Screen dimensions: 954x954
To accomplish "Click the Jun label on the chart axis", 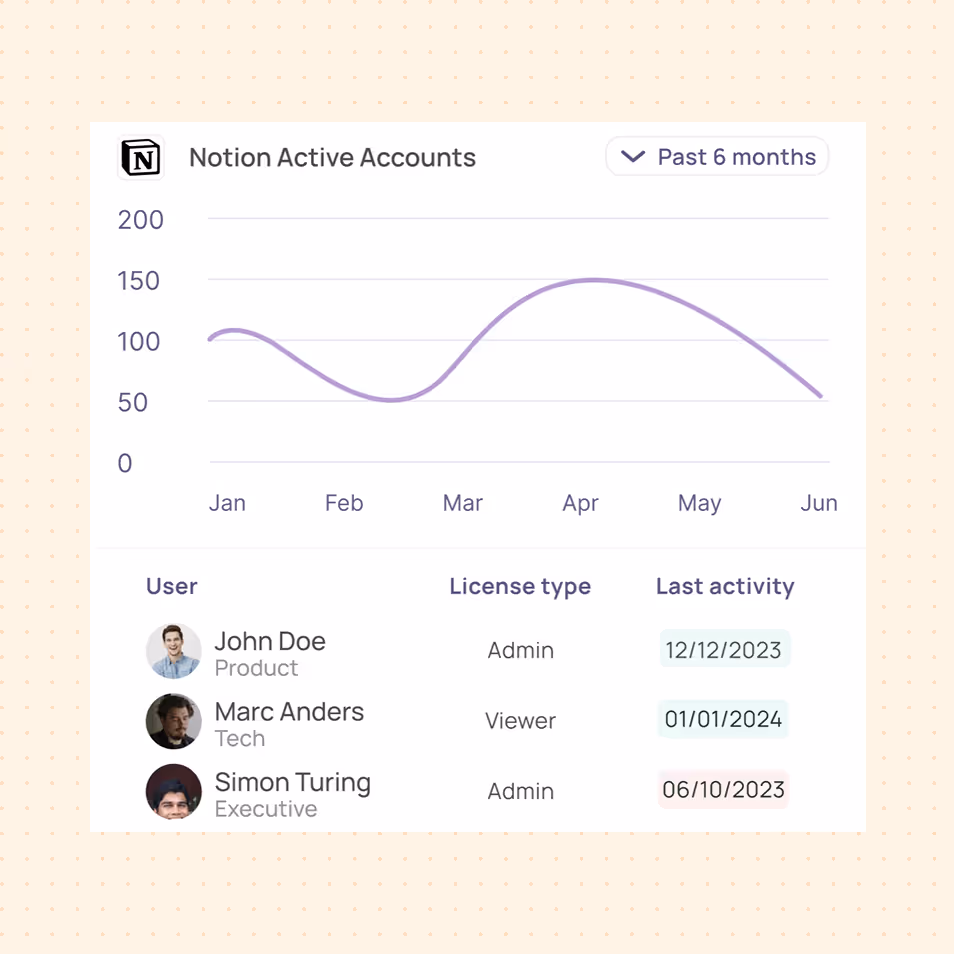I will click(819, 503).
